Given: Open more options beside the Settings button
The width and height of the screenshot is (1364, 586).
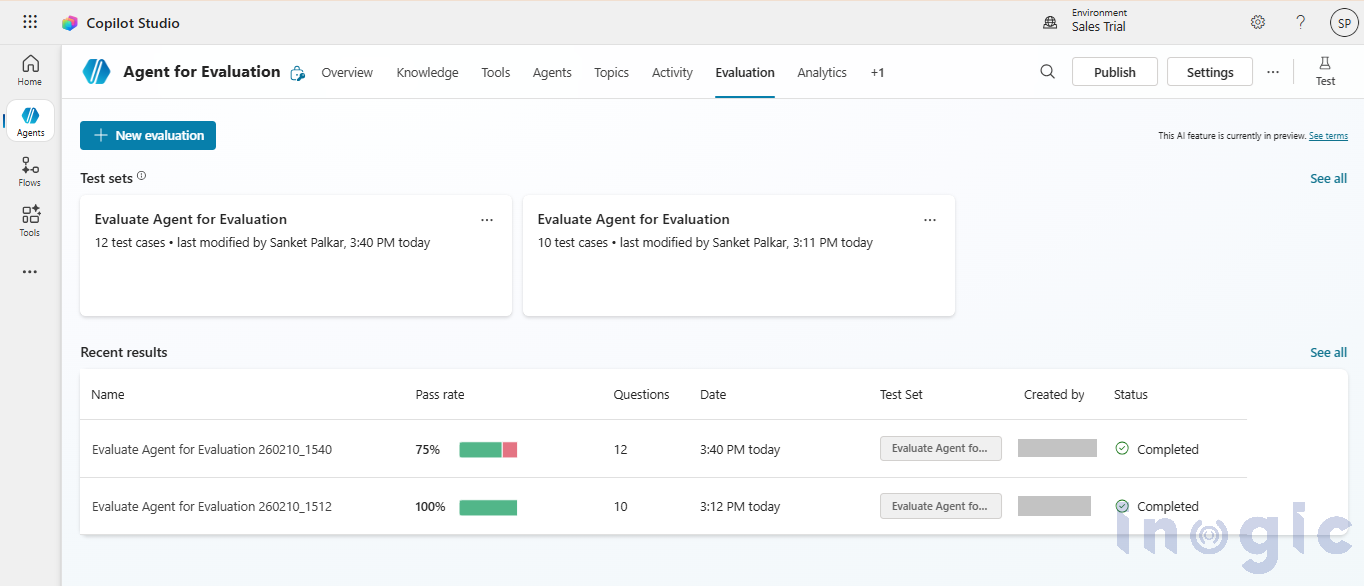Looking at the screenshot, I should pos(1273,71).
